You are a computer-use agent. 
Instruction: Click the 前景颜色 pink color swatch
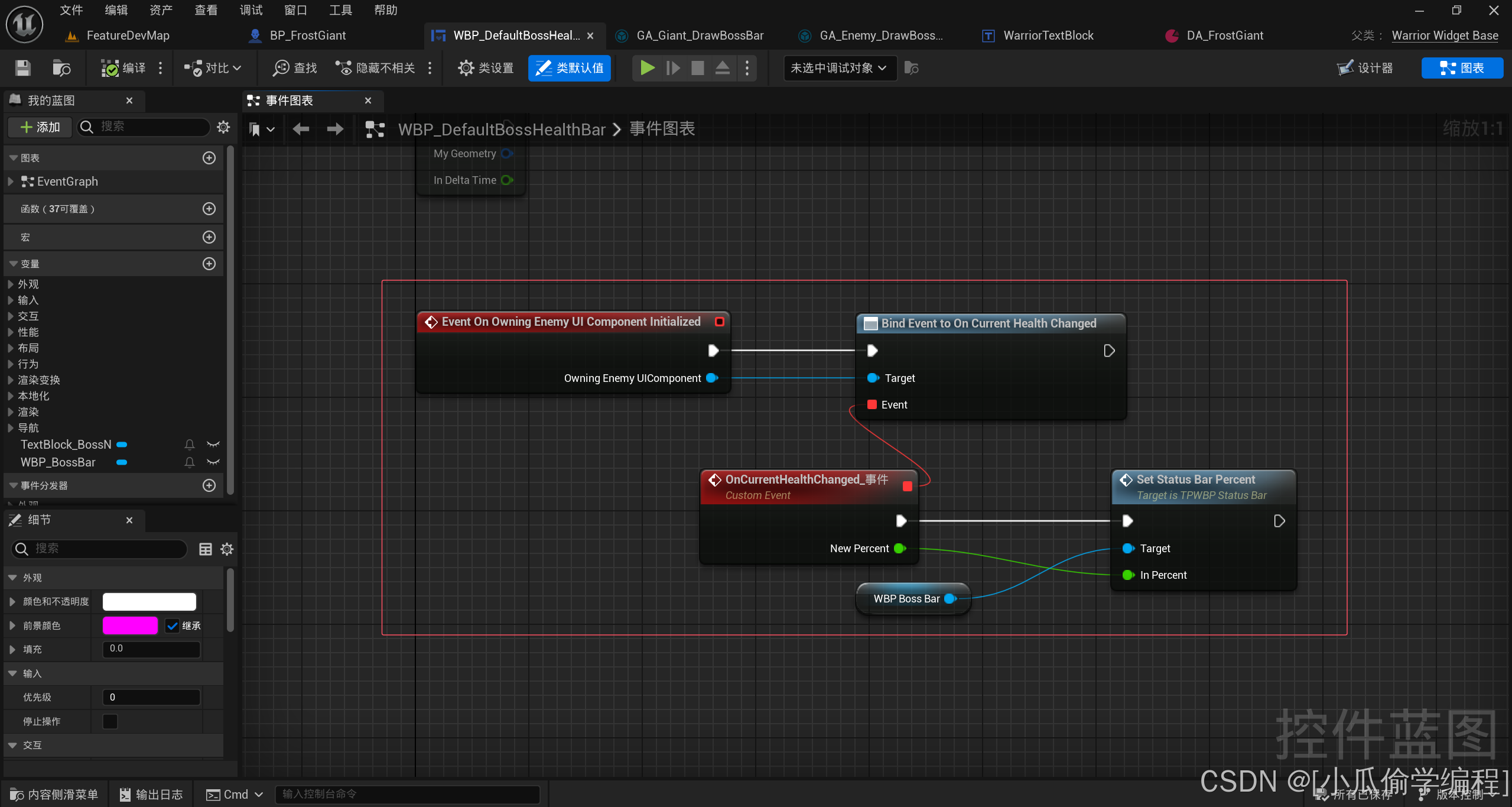[x=131, y=625]
